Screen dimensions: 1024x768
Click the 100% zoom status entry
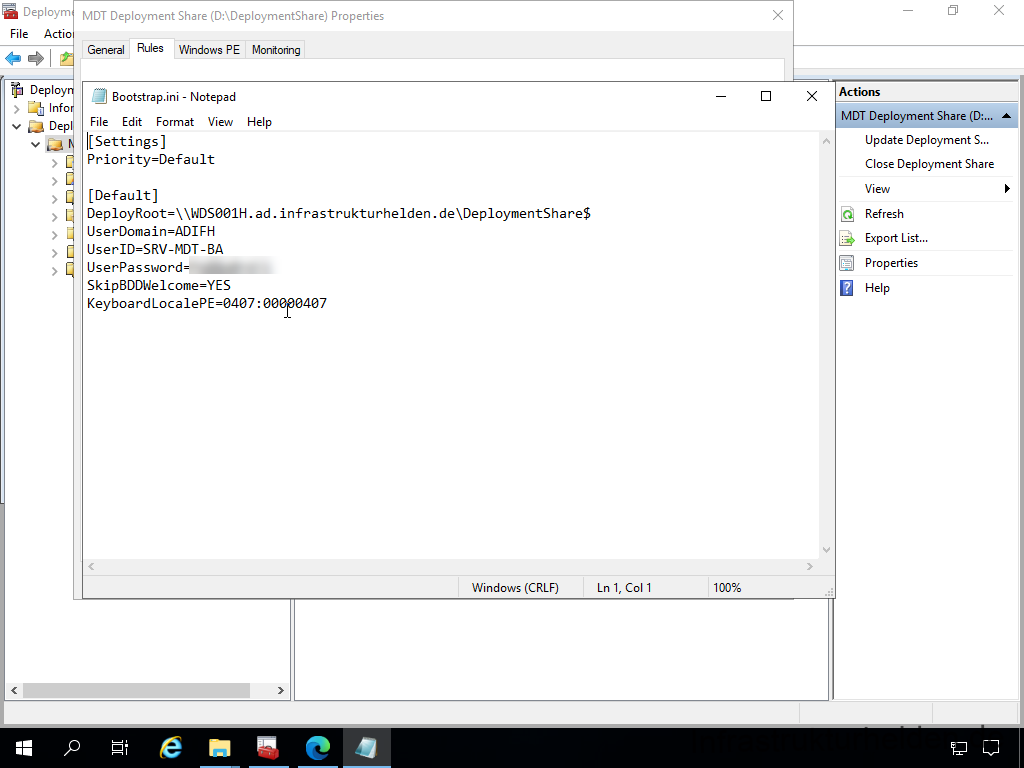click(x=727, y=588)
